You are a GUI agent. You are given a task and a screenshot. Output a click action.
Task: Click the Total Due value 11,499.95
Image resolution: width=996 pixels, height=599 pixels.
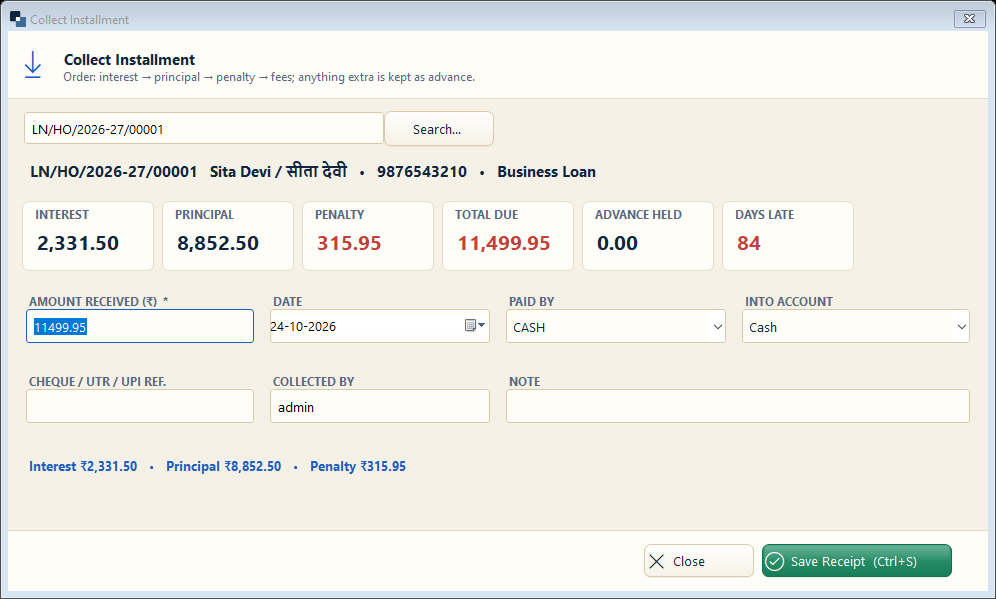[504, 243]
